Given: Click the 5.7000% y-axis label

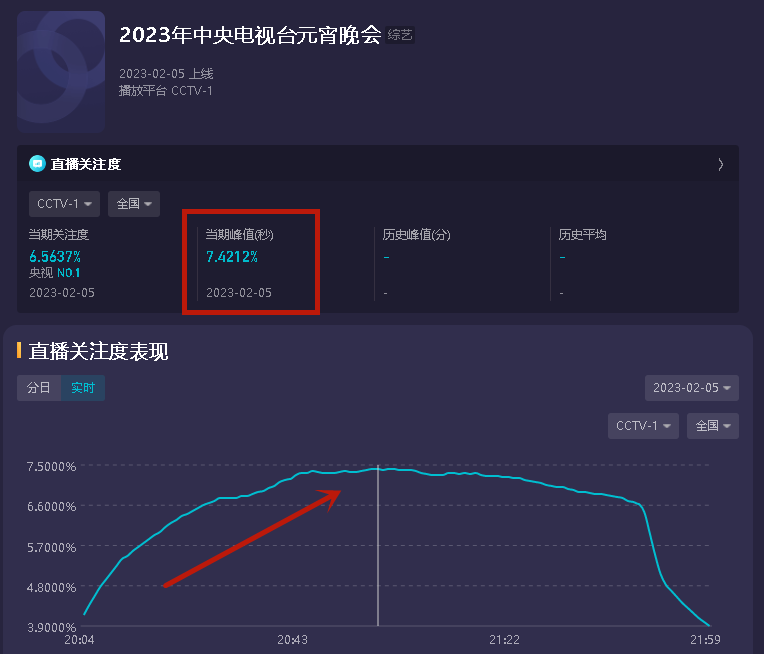Looking at the screenshot, I should click(x=52, y=547).
